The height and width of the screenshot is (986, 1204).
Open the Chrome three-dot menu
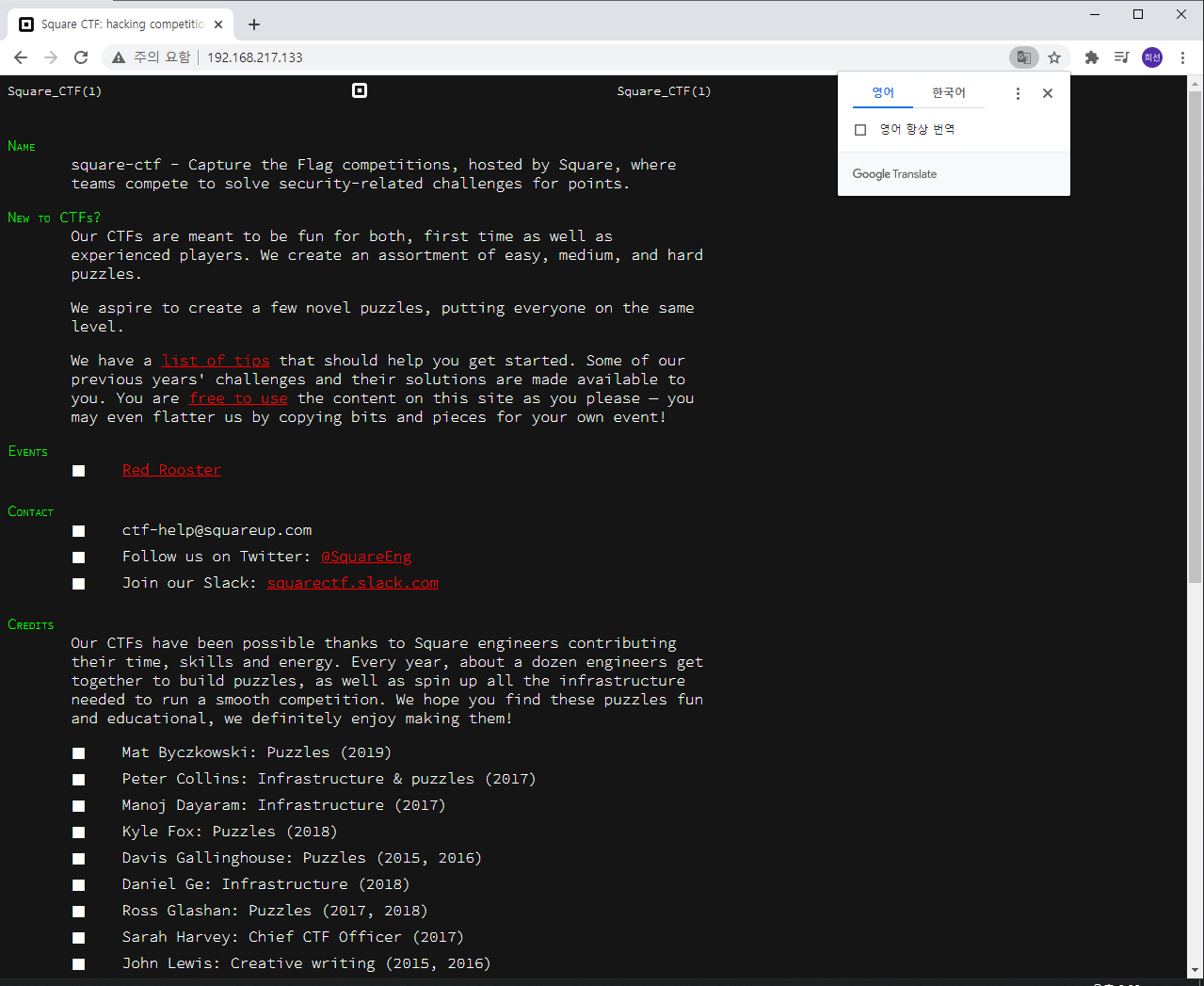click(x=1182, y=57)
